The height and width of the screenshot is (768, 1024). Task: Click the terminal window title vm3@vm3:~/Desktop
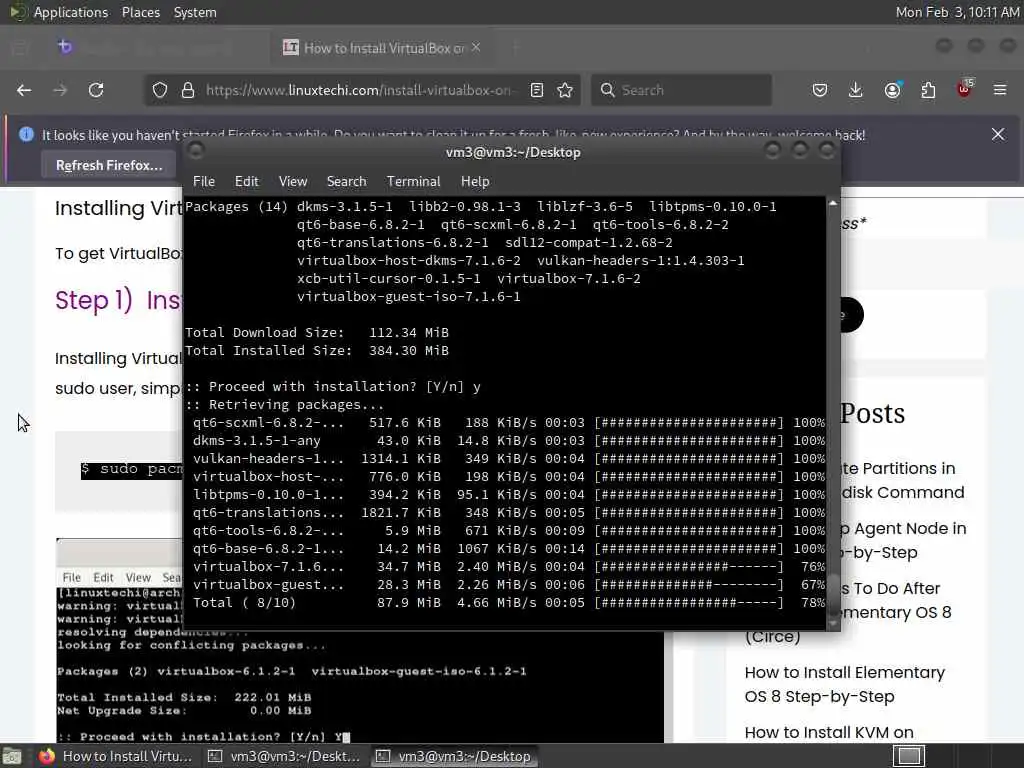[513, 152]
